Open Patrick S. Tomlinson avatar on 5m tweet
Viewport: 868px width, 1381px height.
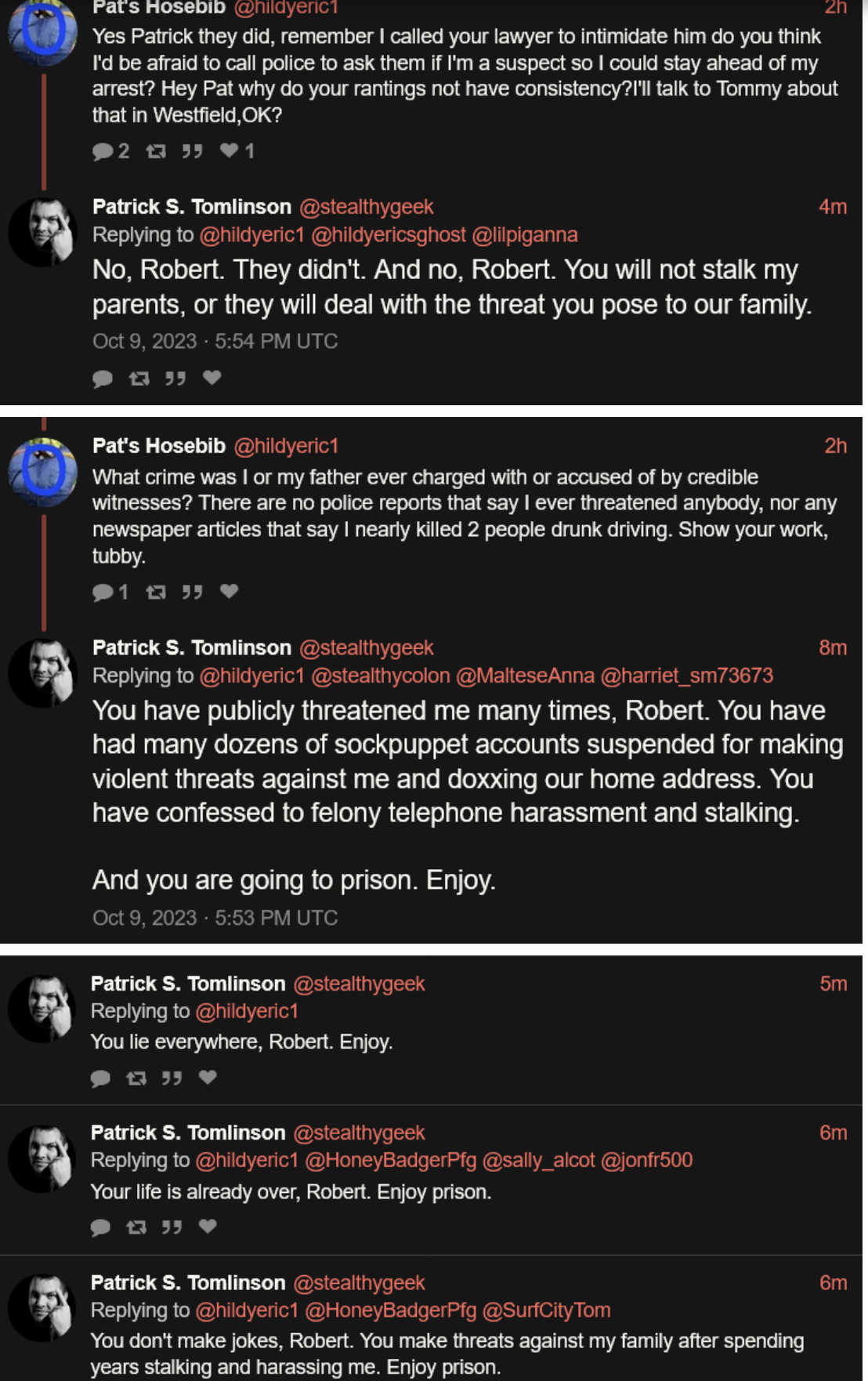(x=43, y=1008)
